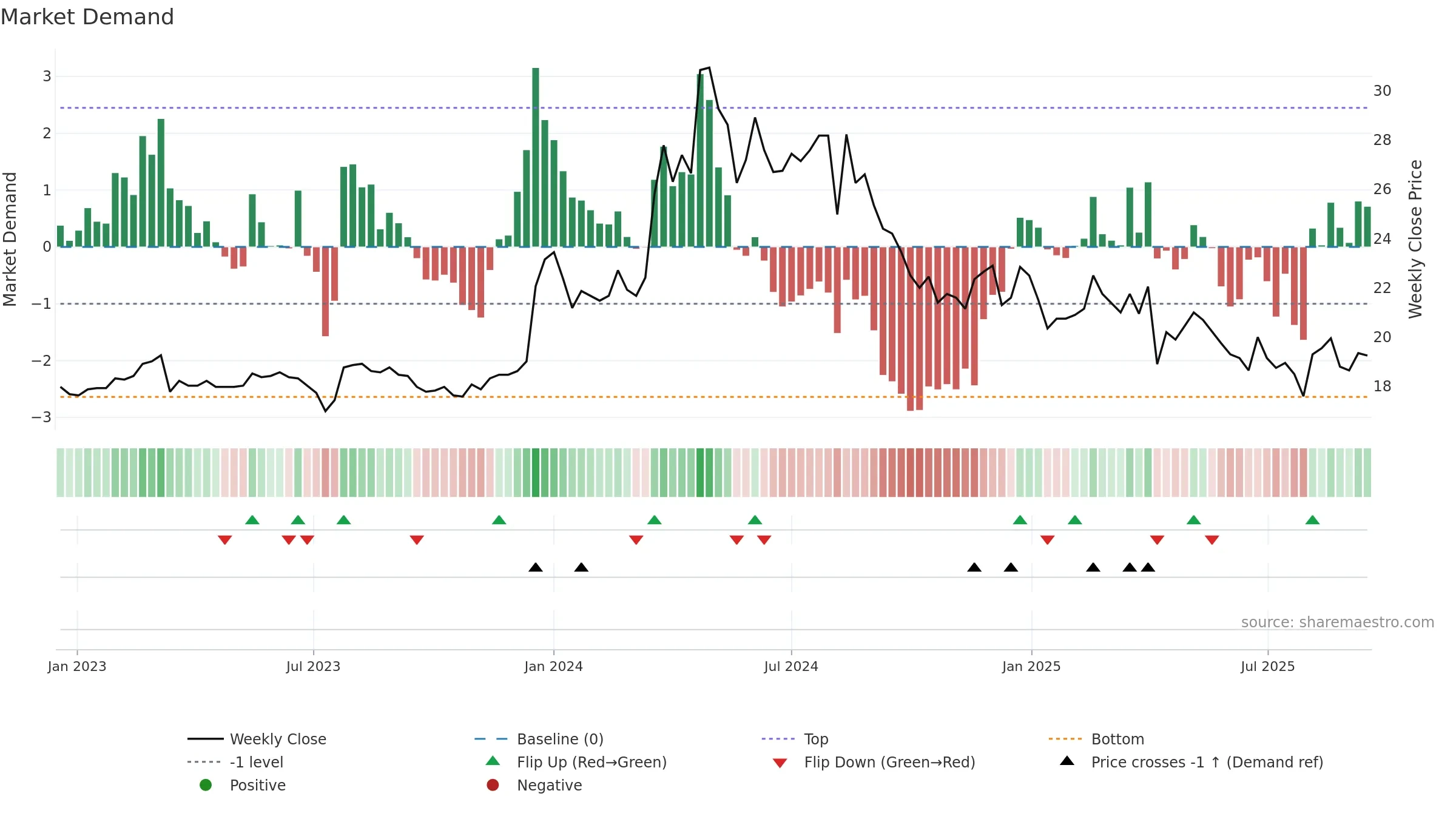
Task: Click the red Flip Down legend triangle
Action: (780, 763)
